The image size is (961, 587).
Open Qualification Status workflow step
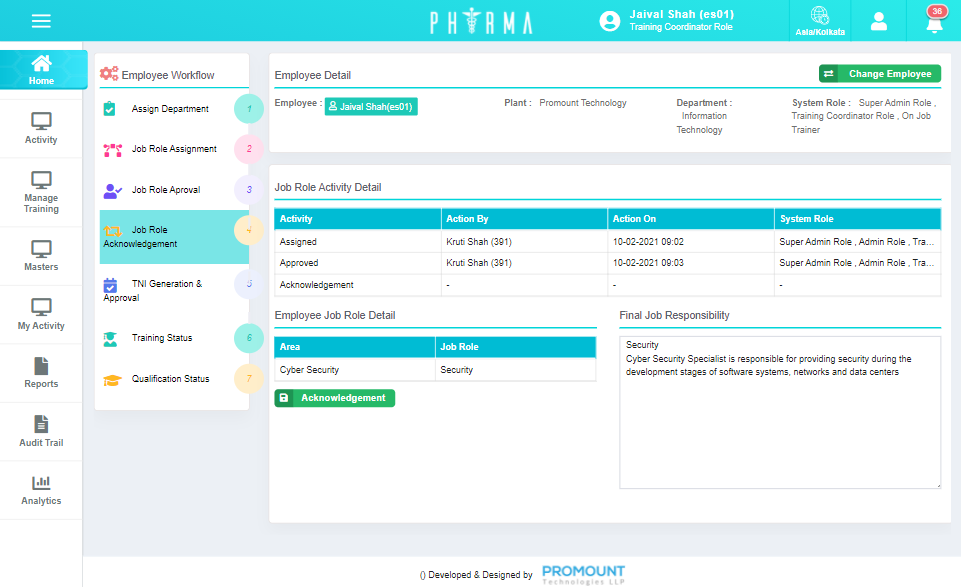(x=170, y=379)
